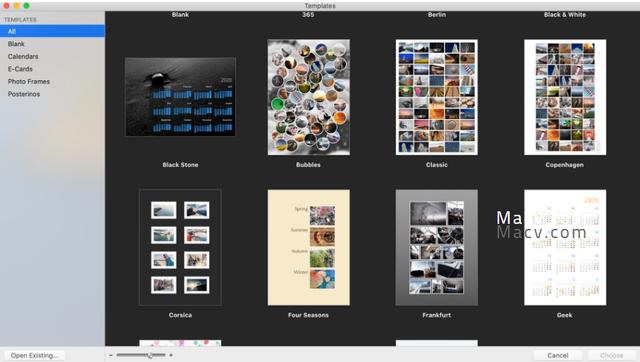Click the Frankfurt label

[x=436, y=315]
